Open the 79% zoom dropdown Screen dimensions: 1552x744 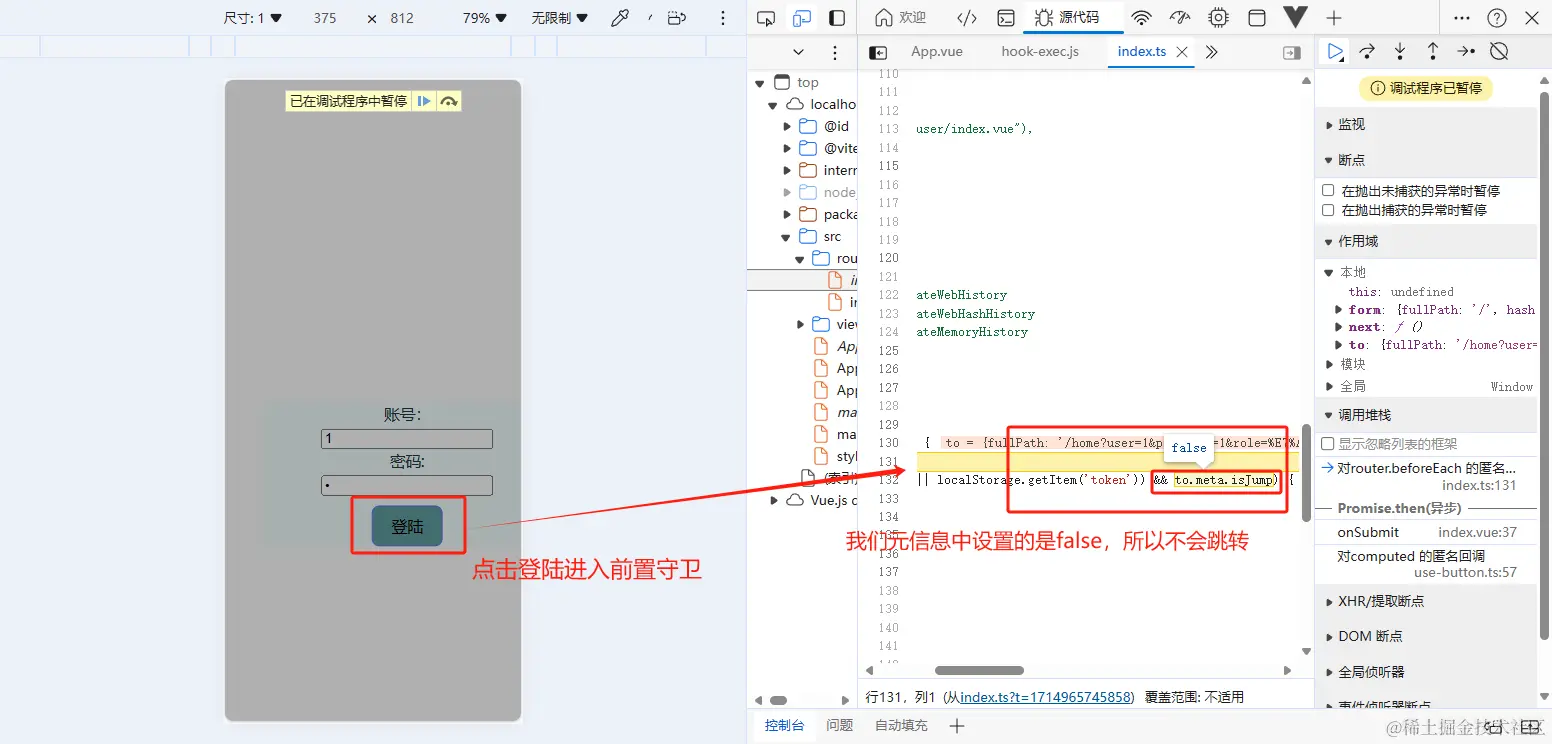point(485,18)
